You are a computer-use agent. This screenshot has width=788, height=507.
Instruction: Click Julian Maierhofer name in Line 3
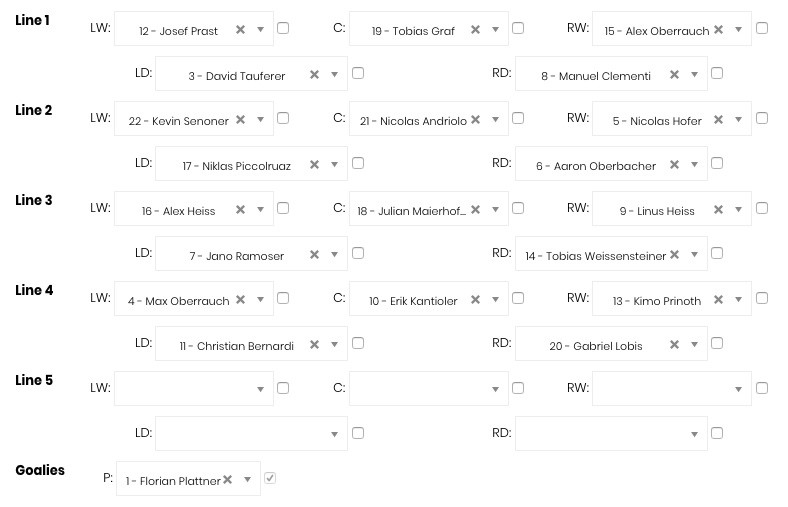[x=411, y=211]
